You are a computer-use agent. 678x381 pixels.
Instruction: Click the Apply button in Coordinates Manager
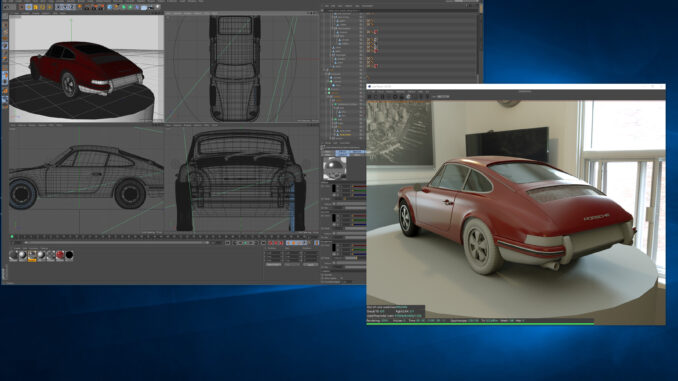[310, 264]
